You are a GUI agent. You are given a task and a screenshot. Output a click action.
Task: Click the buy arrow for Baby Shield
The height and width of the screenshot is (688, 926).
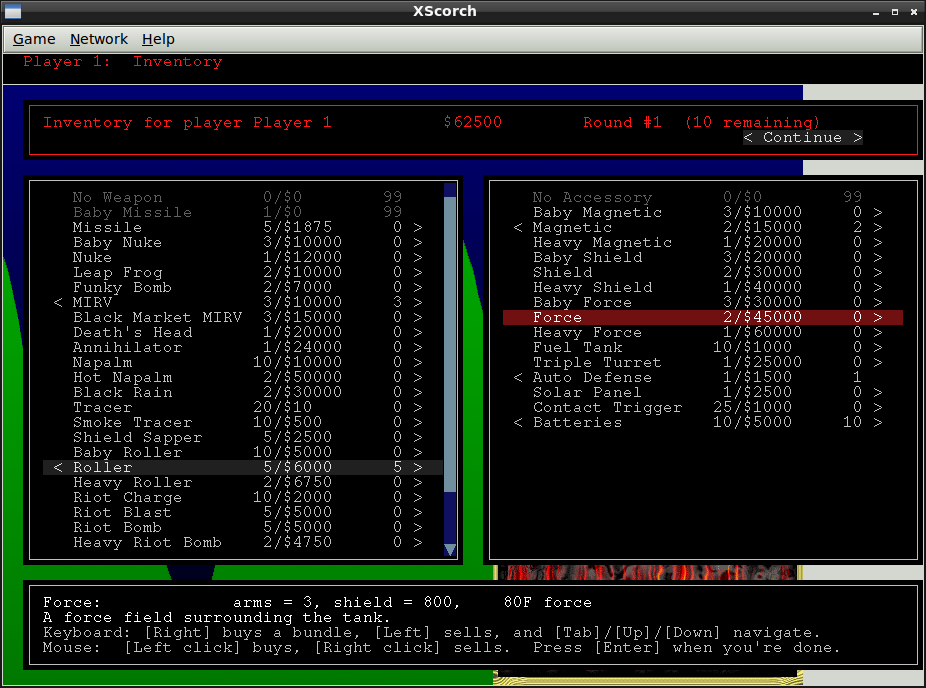878,257
